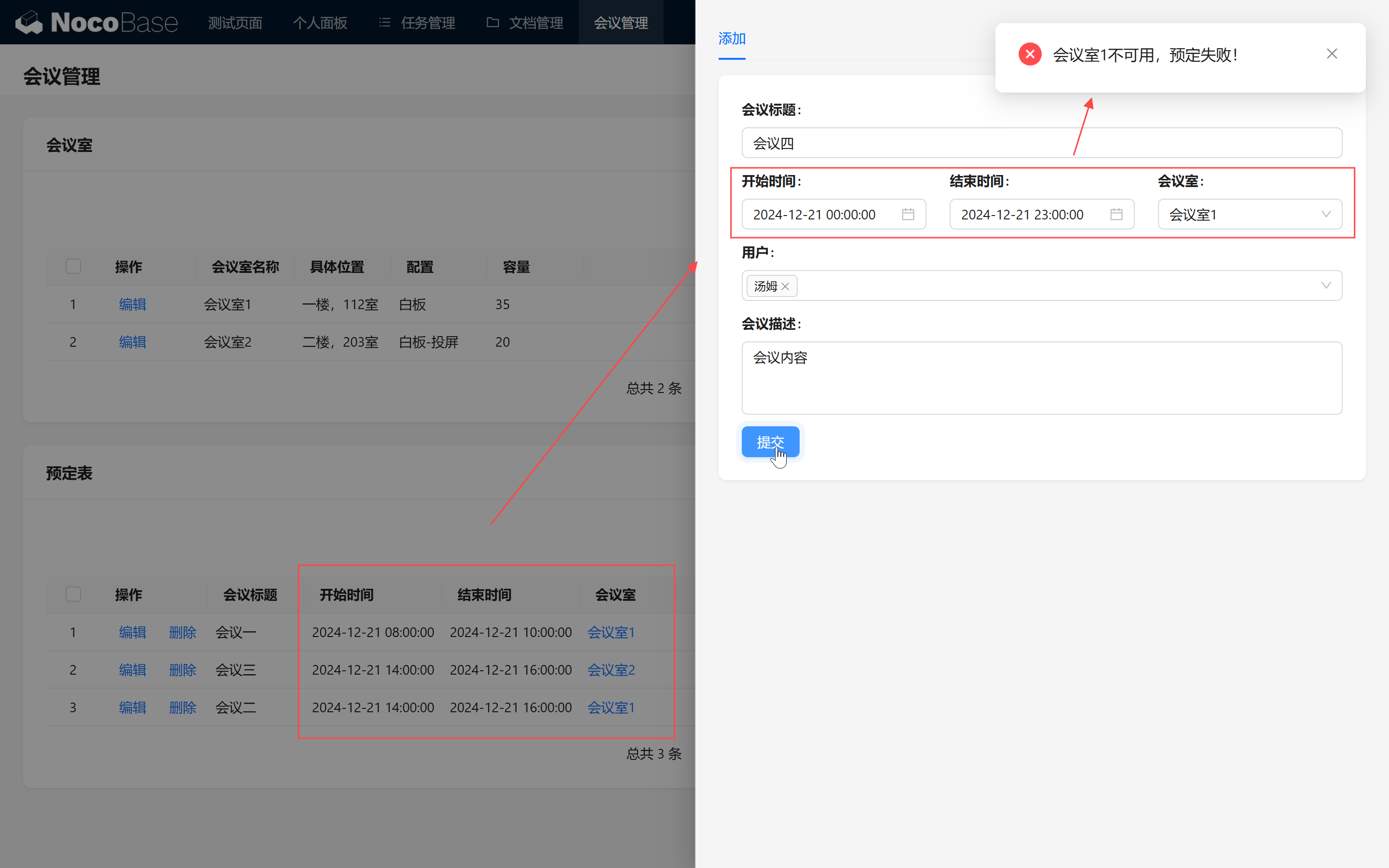Remove the 汤姆 user tag
Viewport: 1389px width, 868px height.
(x=785, y=286)
